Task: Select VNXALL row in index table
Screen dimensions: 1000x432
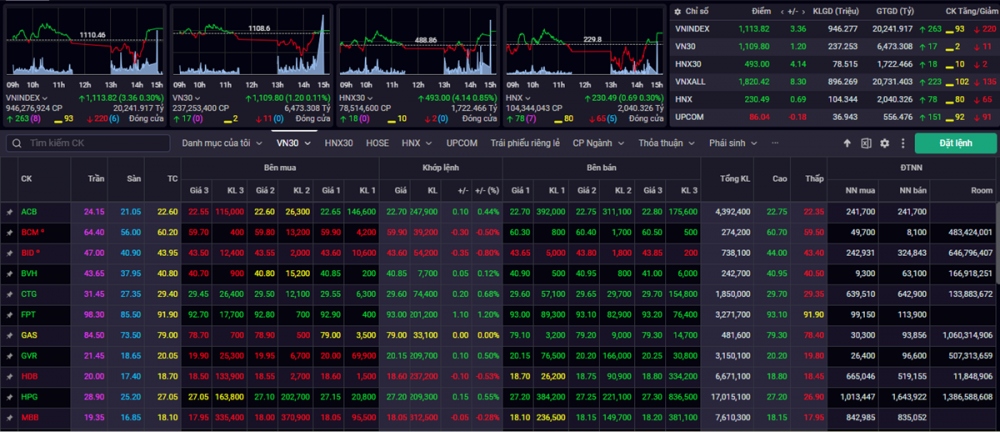Action: 833,82
